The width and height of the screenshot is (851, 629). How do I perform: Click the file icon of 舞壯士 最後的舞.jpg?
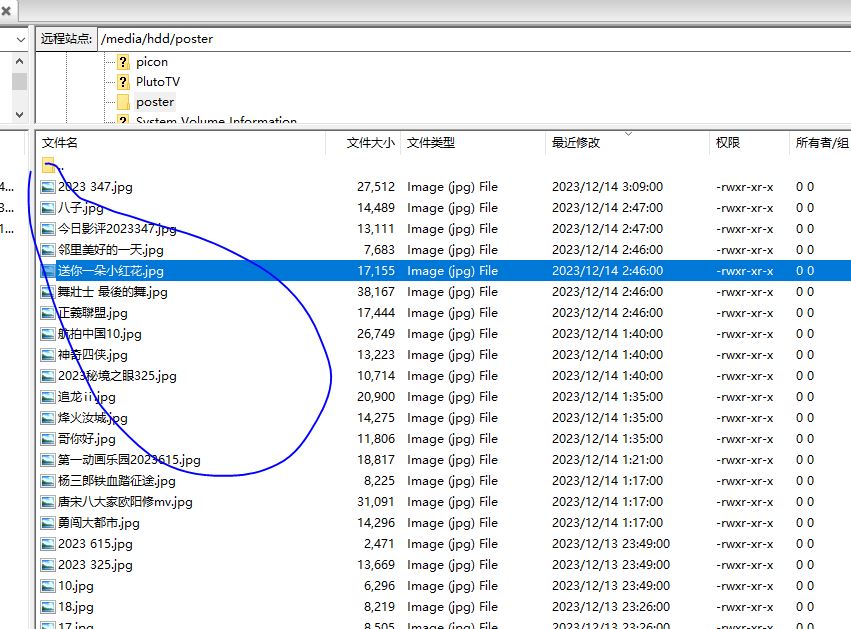48,292
